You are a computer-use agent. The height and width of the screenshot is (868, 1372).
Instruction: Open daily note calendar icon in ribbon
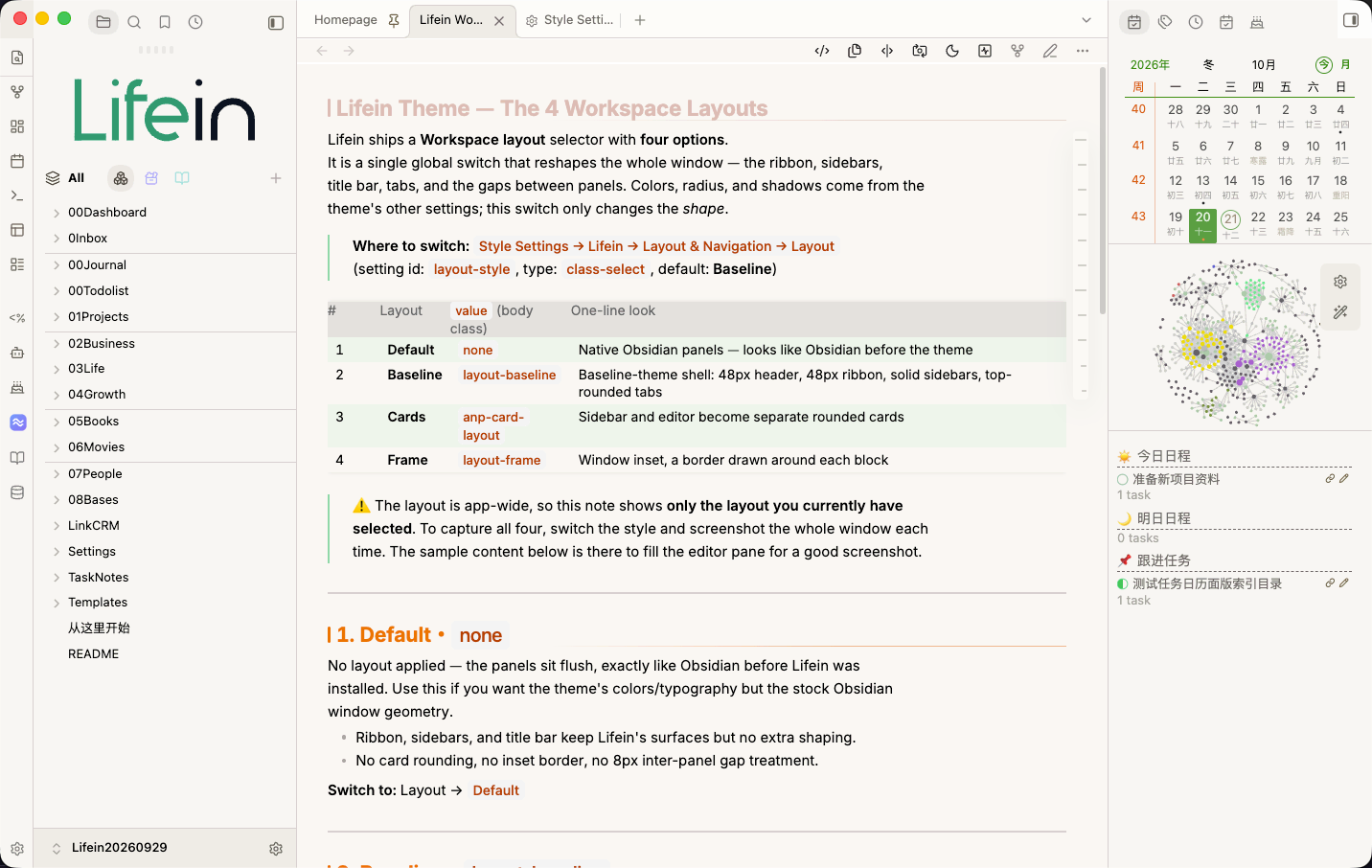[x=17, y=161]
